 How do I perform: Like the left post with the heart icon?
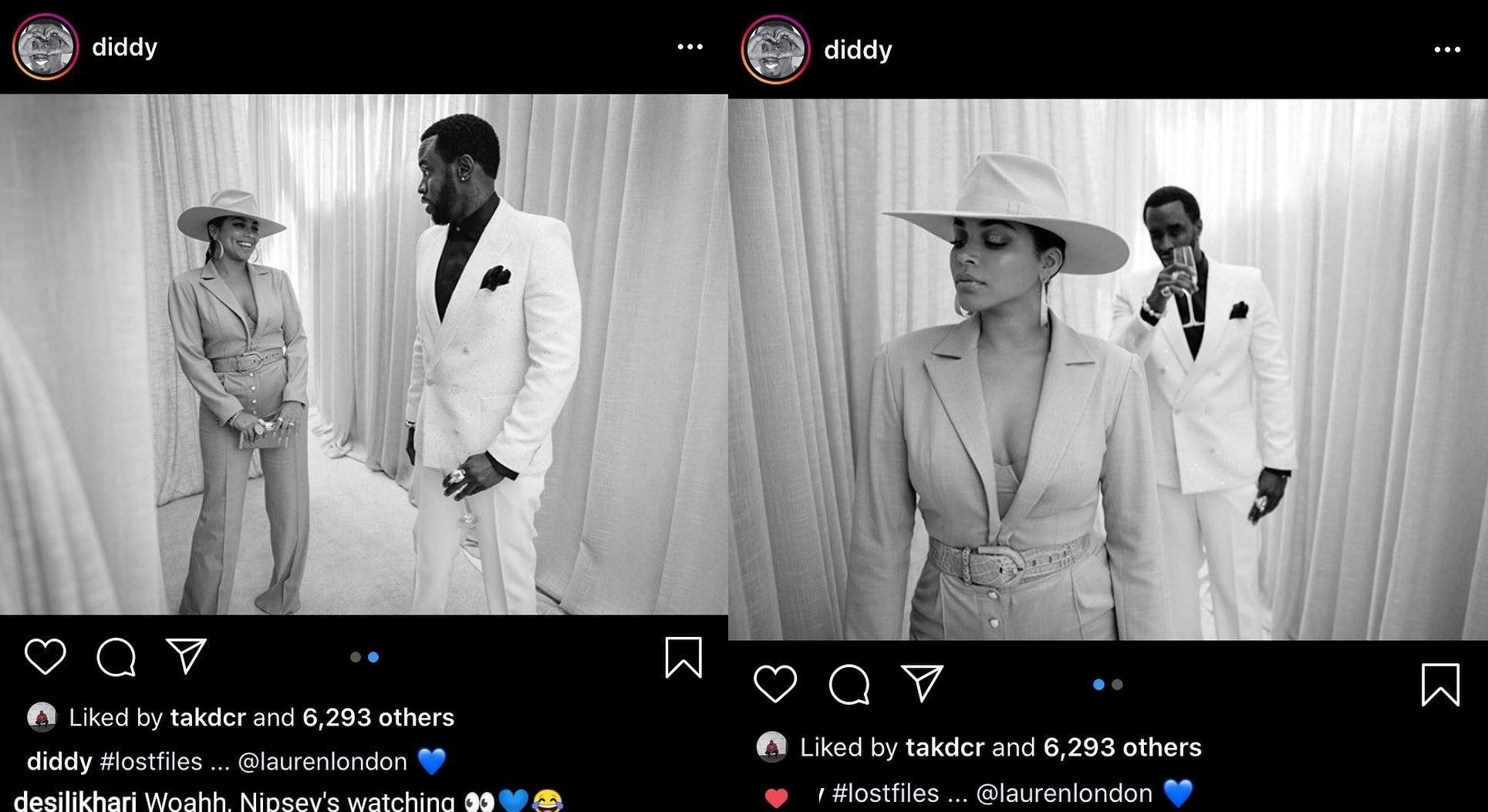[46, 656]
